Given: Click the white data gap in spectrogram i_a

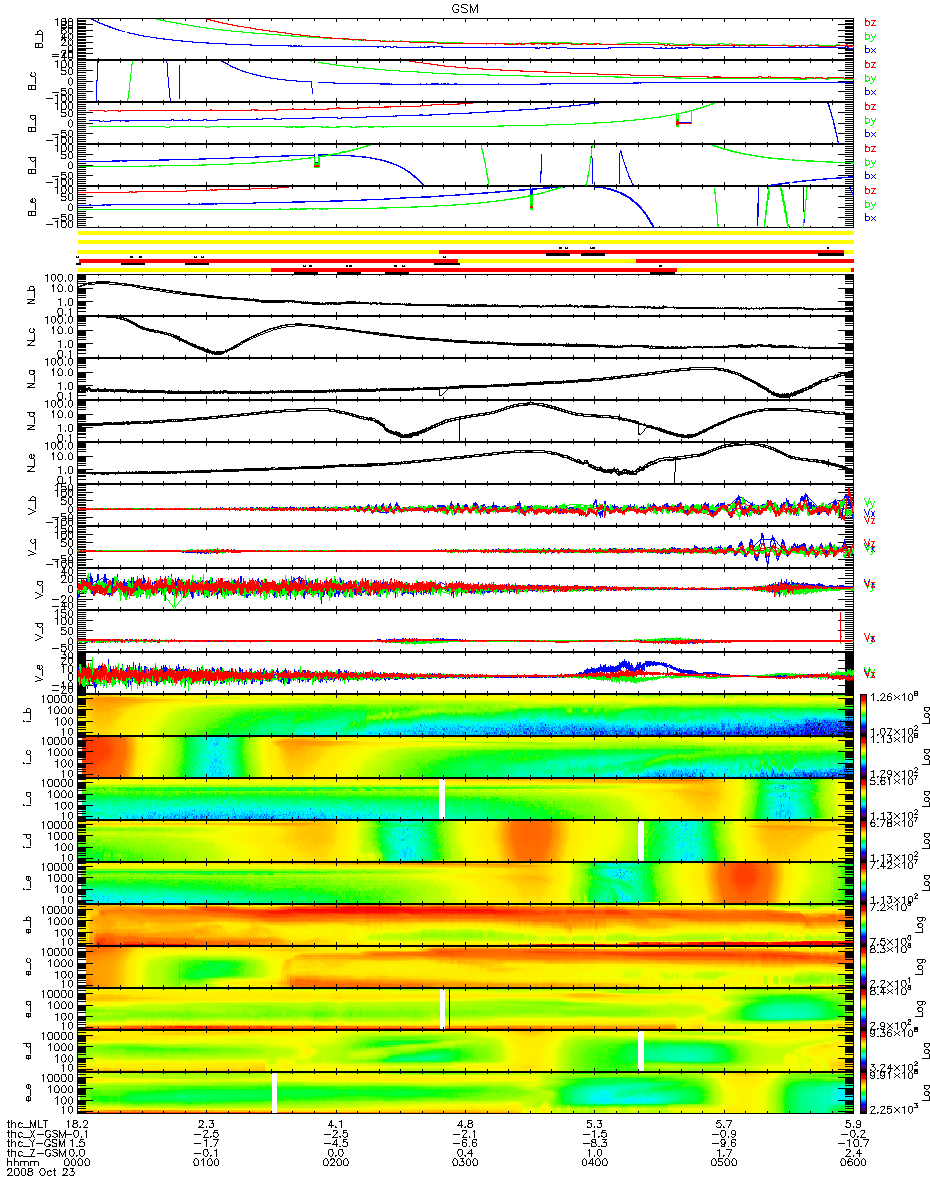Looking at the screenshot, I should click(442, 799).
